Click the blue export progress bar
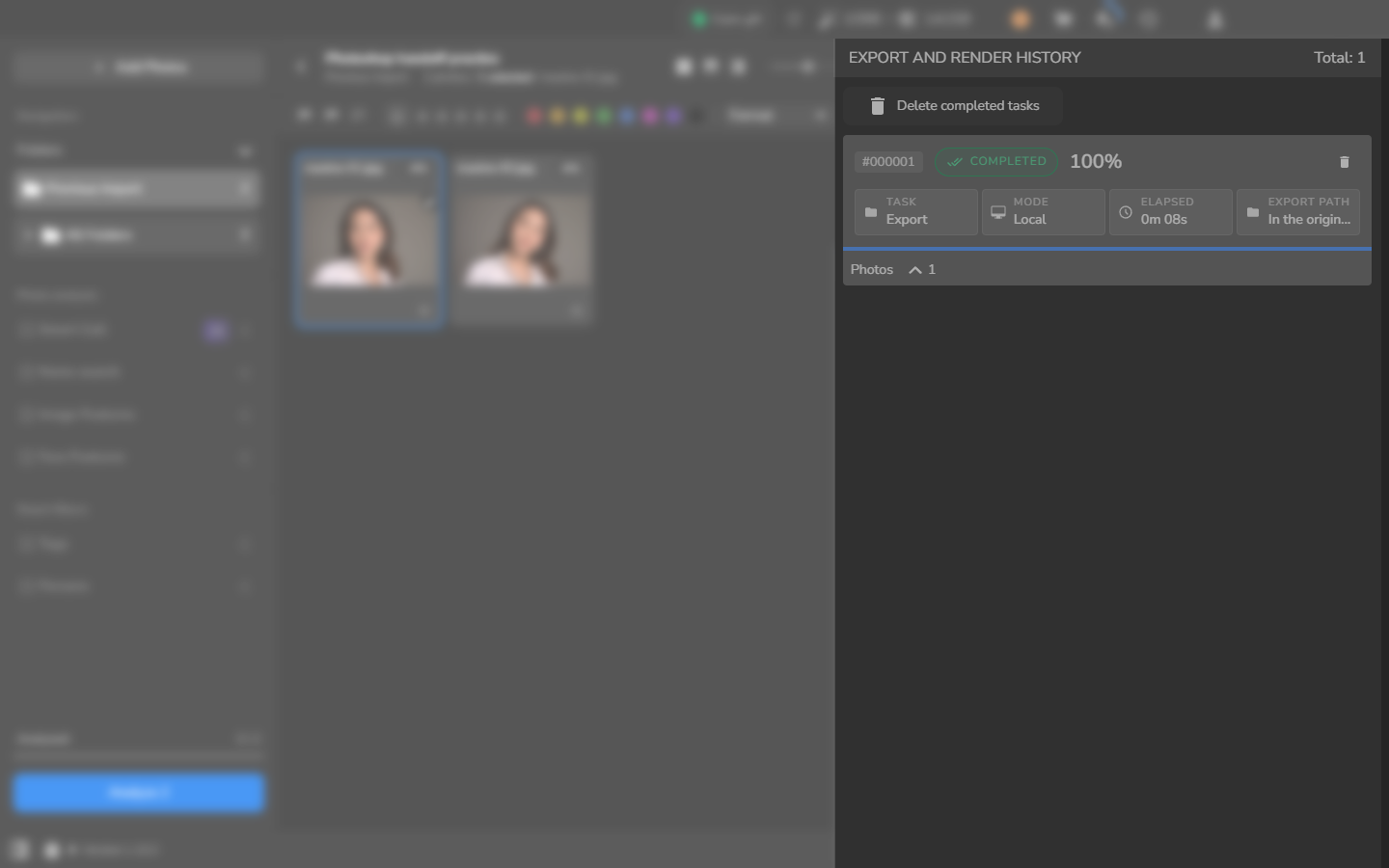 click(x=1107, y=249)
